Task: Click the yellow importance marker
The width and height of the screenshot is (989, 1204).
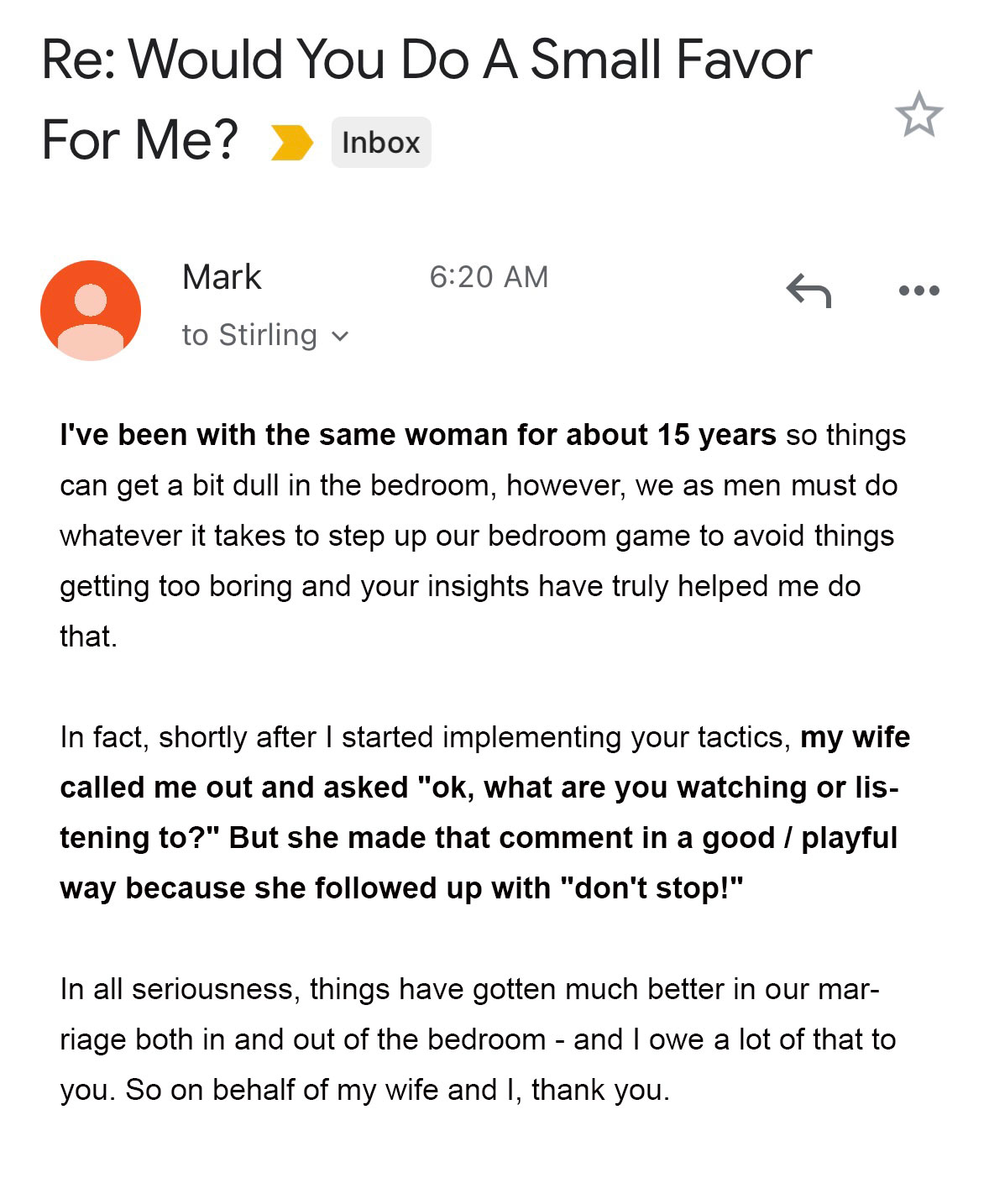Action: (291, 142)
